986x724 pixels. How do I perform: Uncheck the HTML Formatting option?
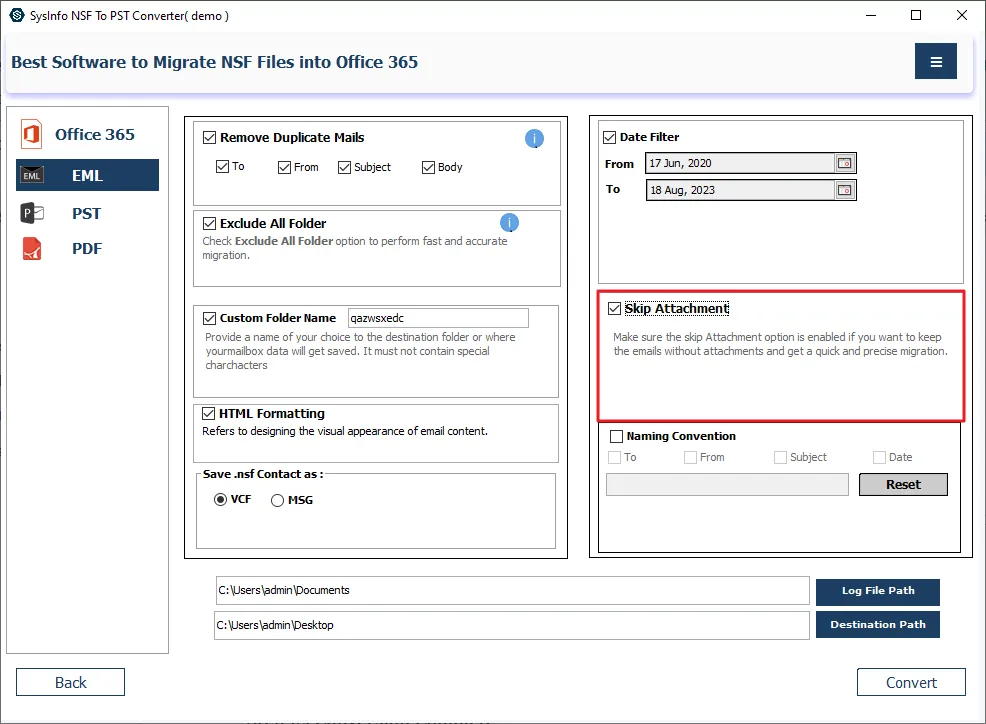(x=210, y=414)
